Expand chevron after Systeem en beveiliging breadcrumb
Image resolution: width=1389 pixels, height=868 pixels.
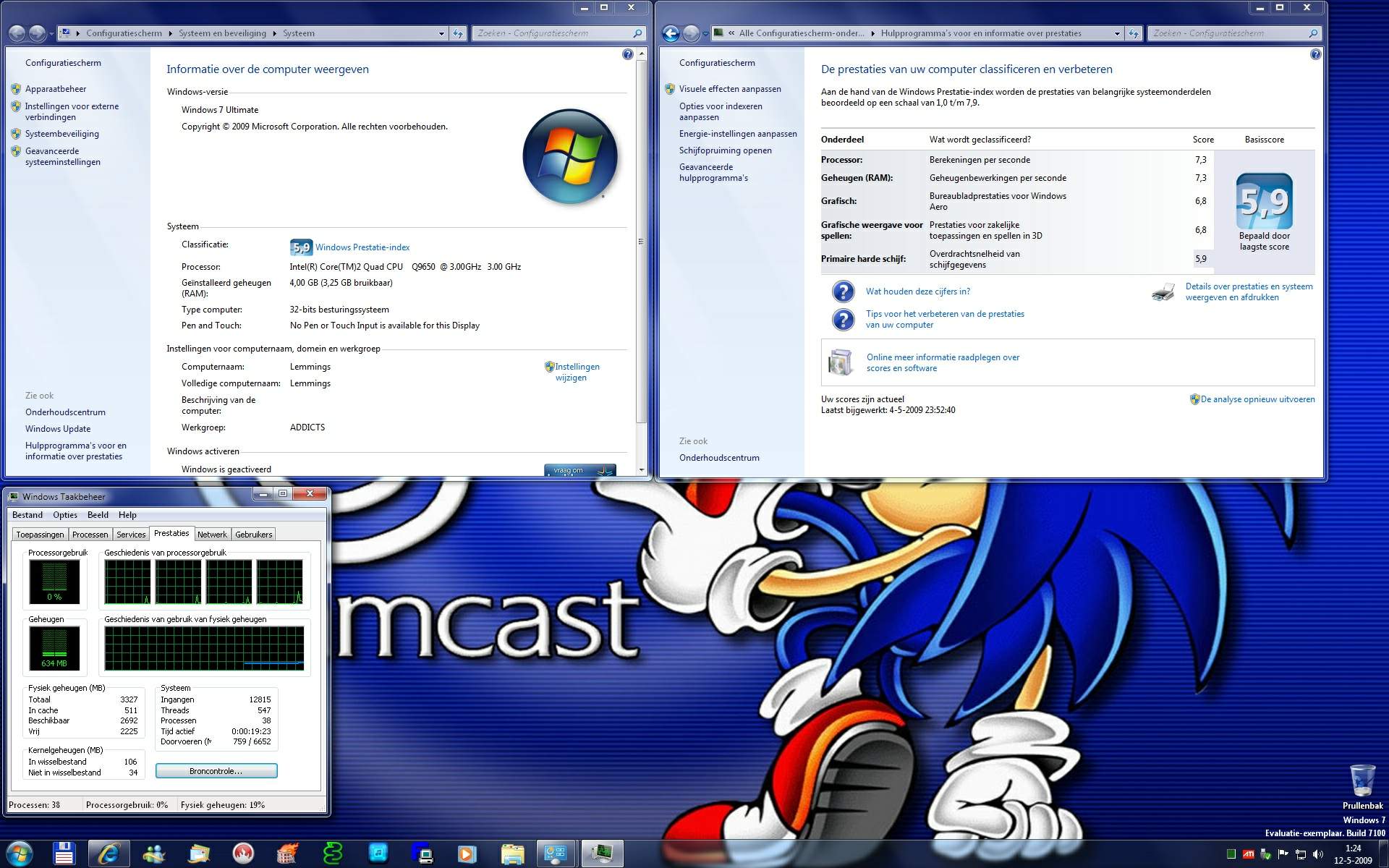[275, 33]
